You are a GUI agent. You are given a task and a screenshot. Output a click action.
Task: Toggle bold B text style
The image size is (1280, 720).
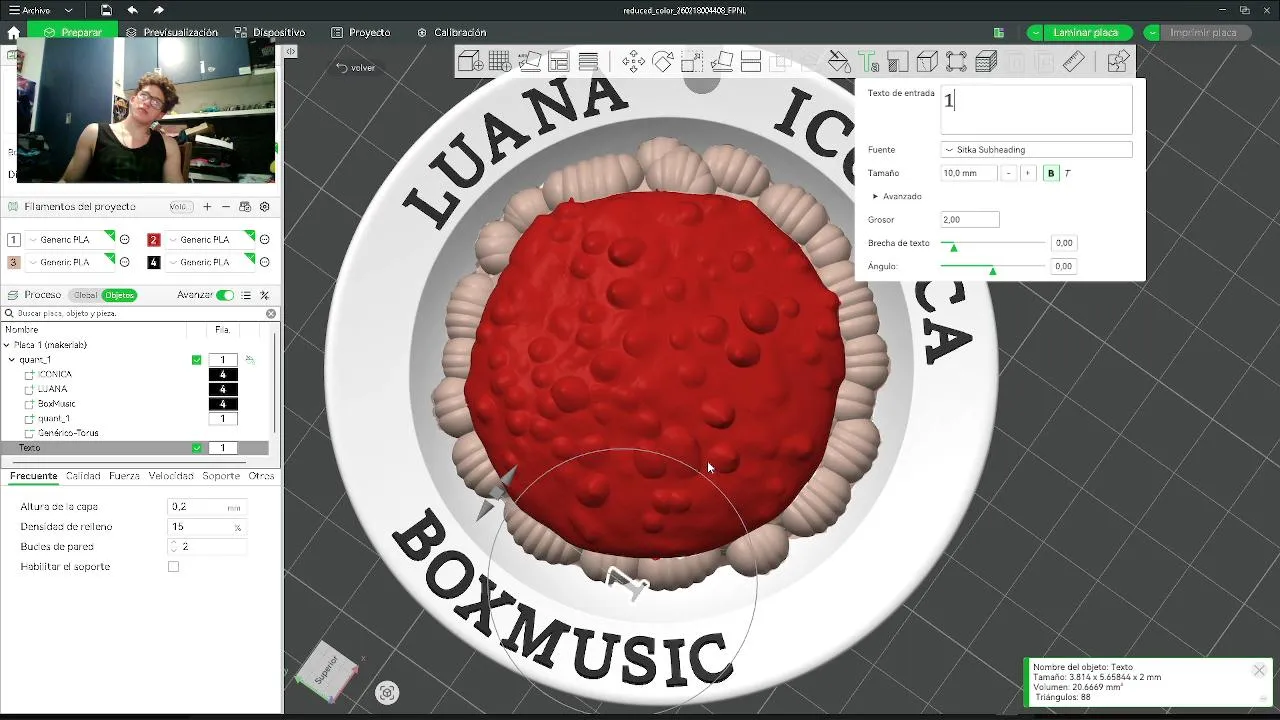1050,173
